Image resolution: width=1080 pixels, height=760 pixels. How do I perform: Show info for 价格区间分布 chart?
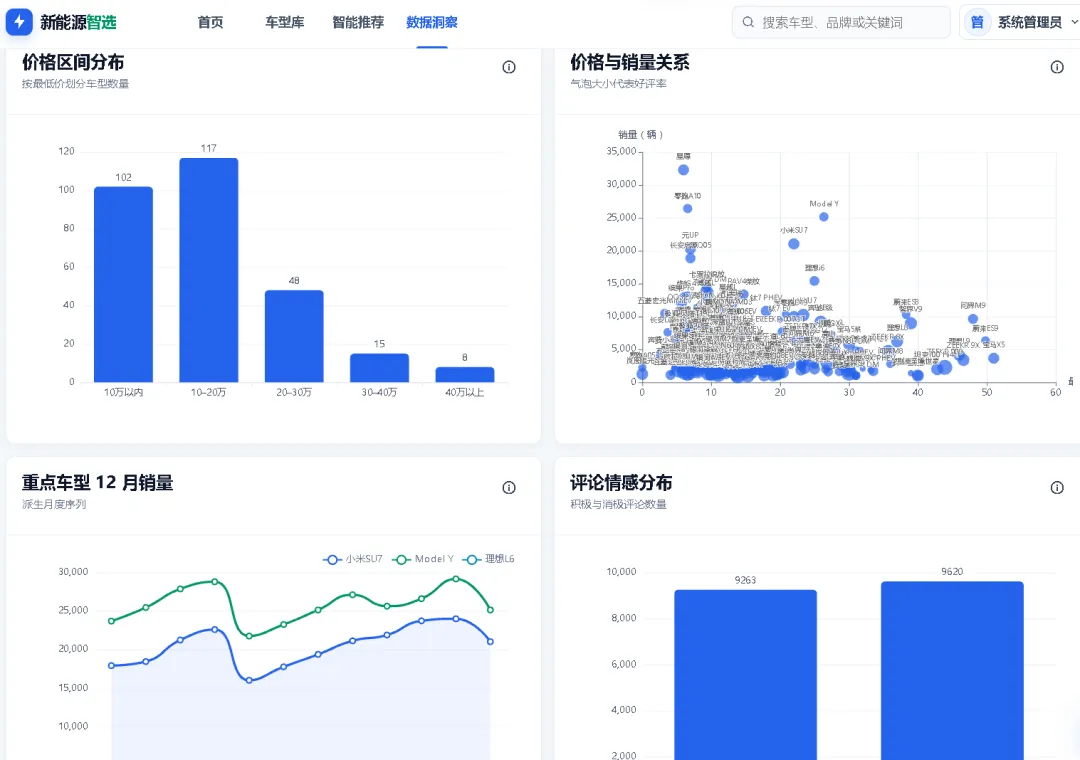coord(509,67)
